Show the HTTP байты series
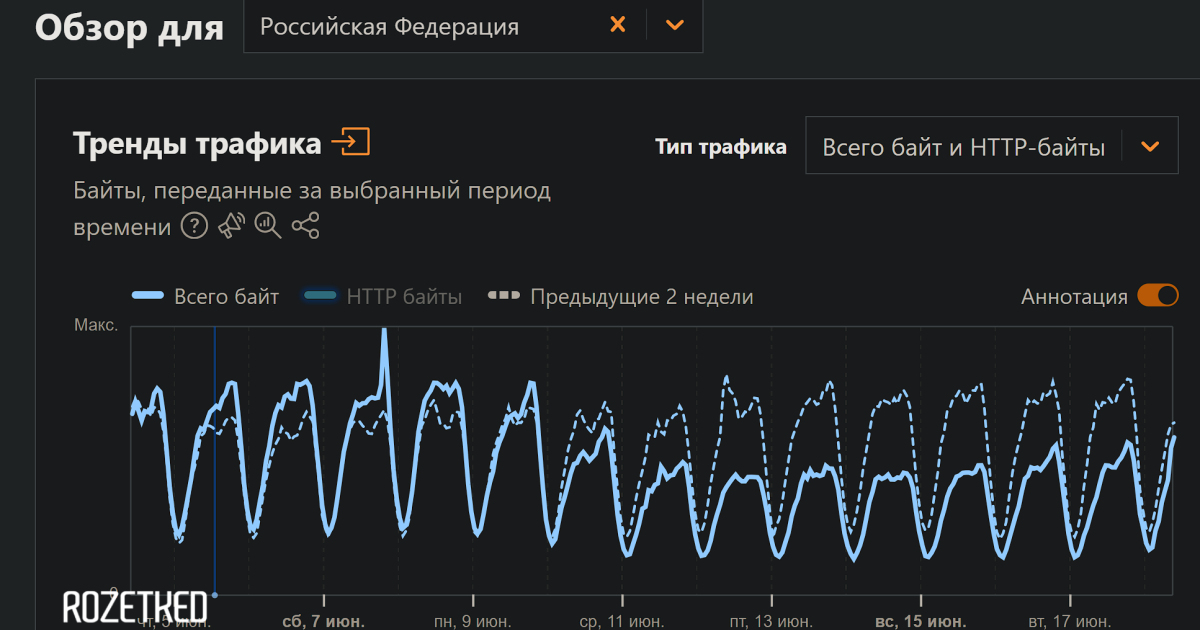The height and width of the screenshot is (630, 1200). [382, 296]
